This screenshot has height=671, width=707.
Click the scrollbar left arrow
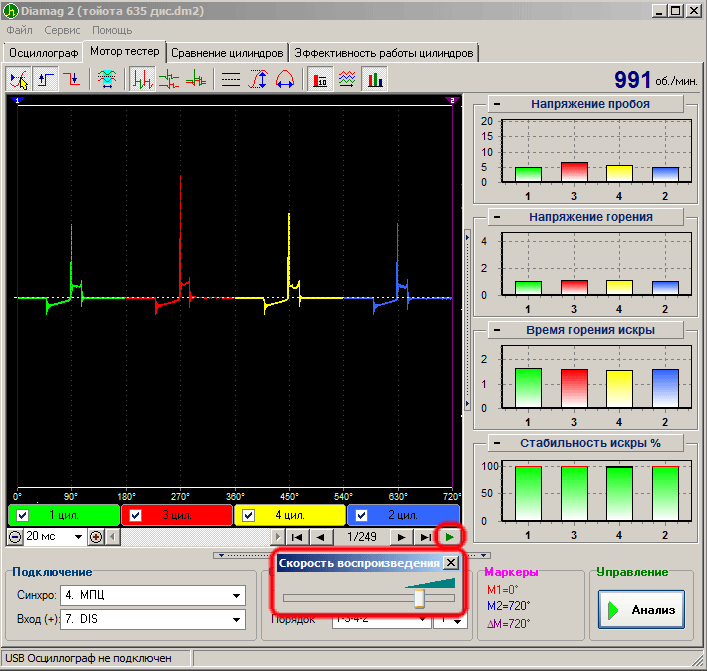113,537
